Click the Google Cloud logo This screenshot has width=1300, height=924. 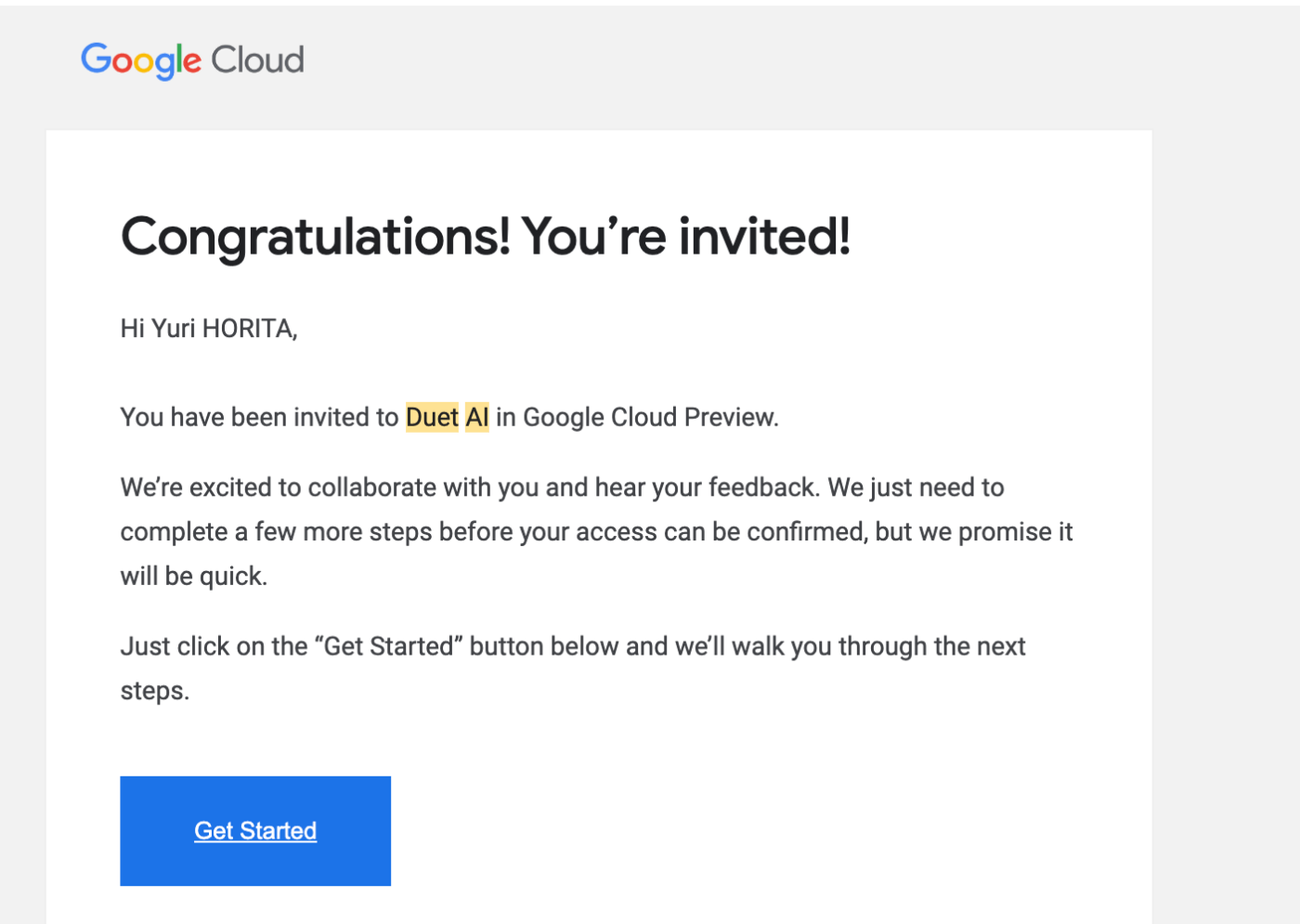click(192, 60)
